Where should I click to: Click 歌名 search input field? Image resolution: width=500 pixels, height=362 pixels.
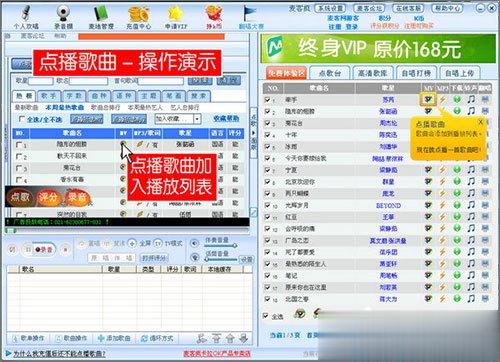(88, 81)
